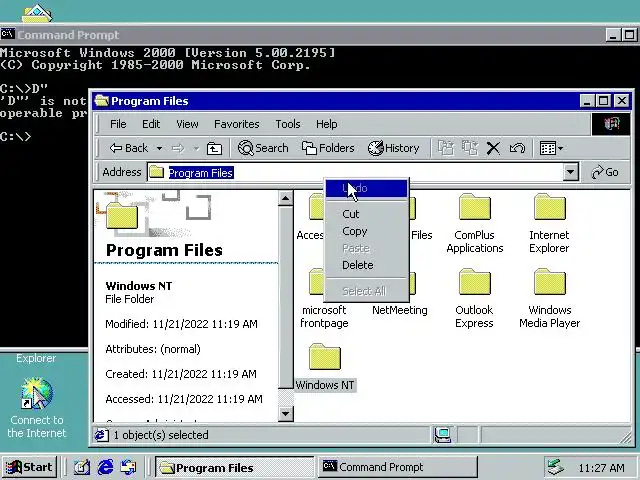Expand the Back history dropdown arrow
The height and width of the screenshot is (480, 640).
[160, 149]
